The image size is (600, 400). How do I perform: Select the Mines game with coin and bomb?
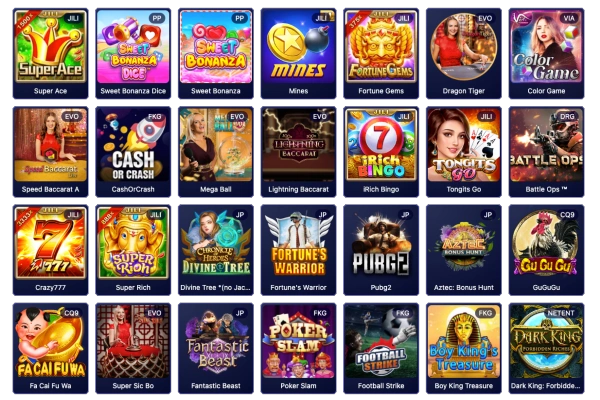(298, 54)
